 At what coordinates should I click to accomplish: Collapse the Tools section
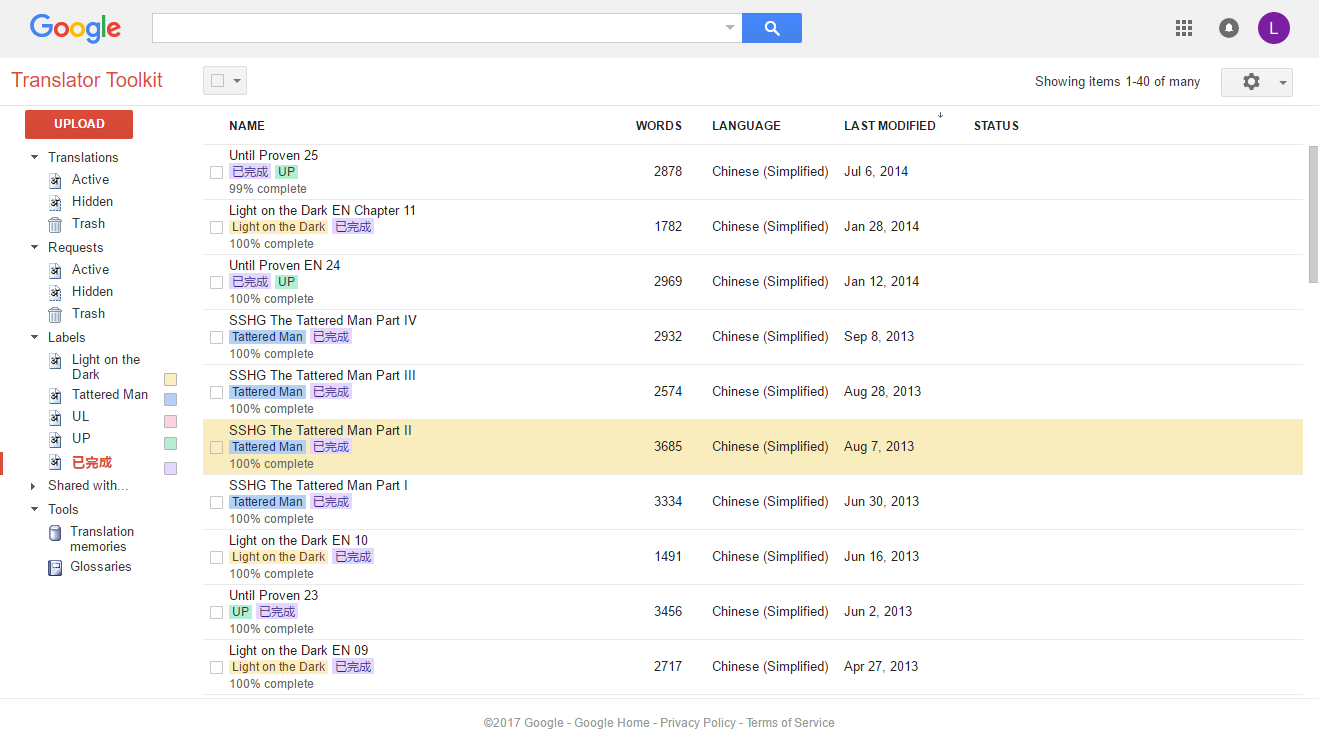point(34,509)
